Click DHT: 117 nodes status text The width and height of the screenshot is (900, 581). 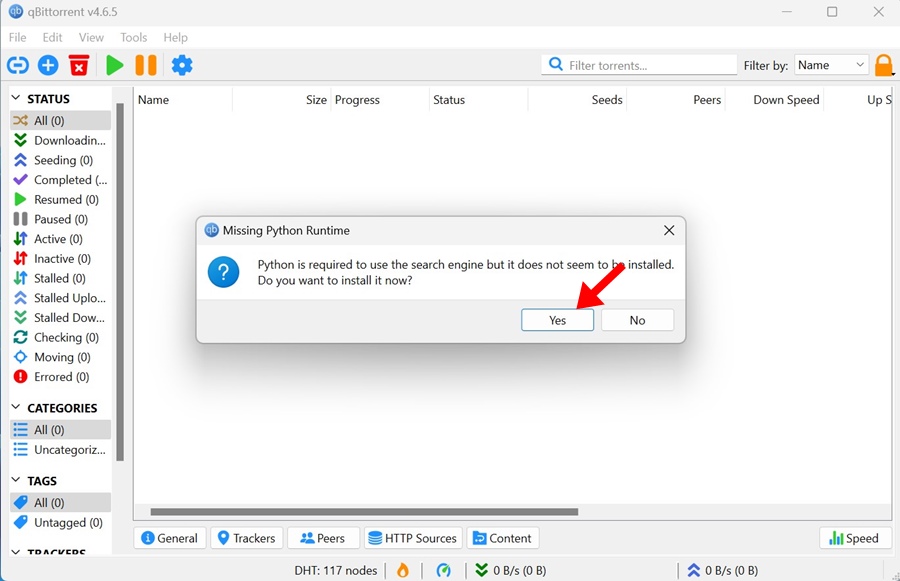click(336, 570)
